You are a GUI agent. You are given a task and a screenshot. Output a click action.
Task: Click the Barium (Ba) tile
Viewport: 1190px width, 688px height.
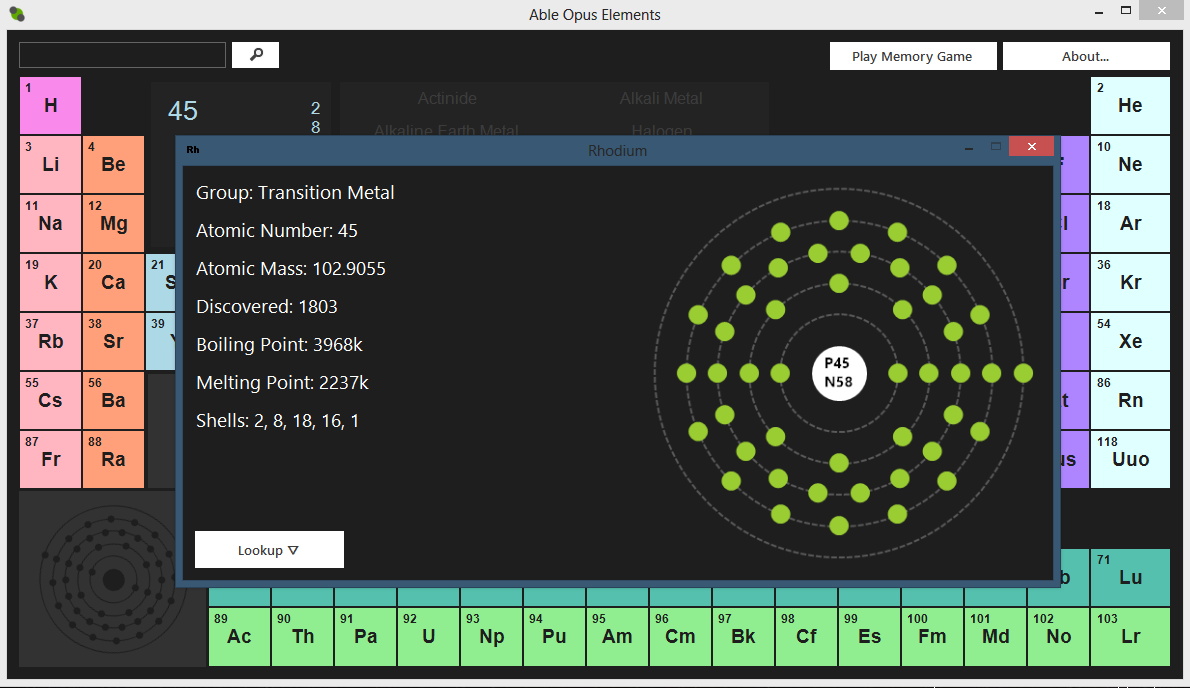tap(113, 401)
